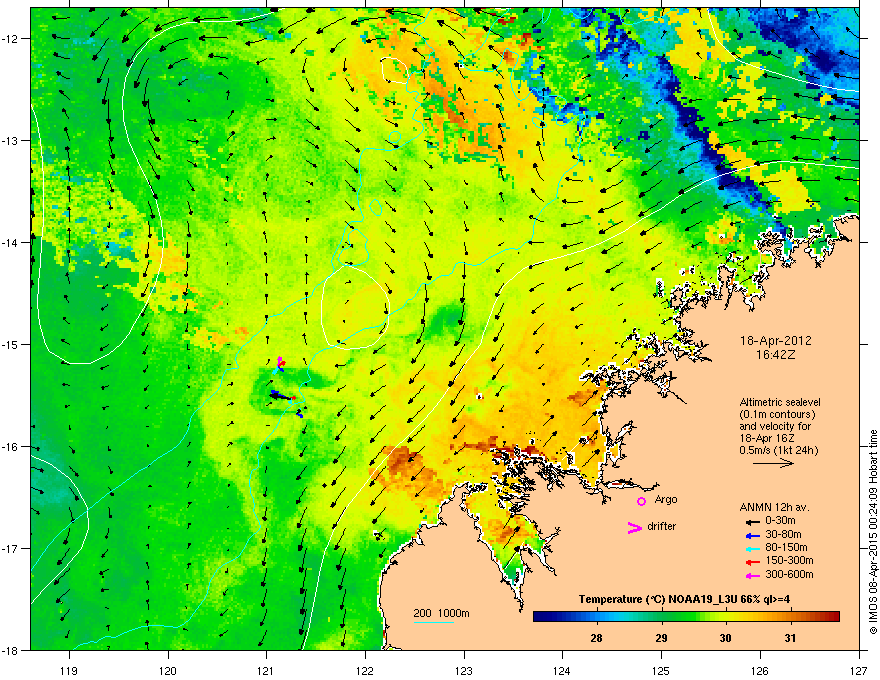880x680 pixels.
Task: Click longitude axis label 120
Action: (x=168, y=670)
